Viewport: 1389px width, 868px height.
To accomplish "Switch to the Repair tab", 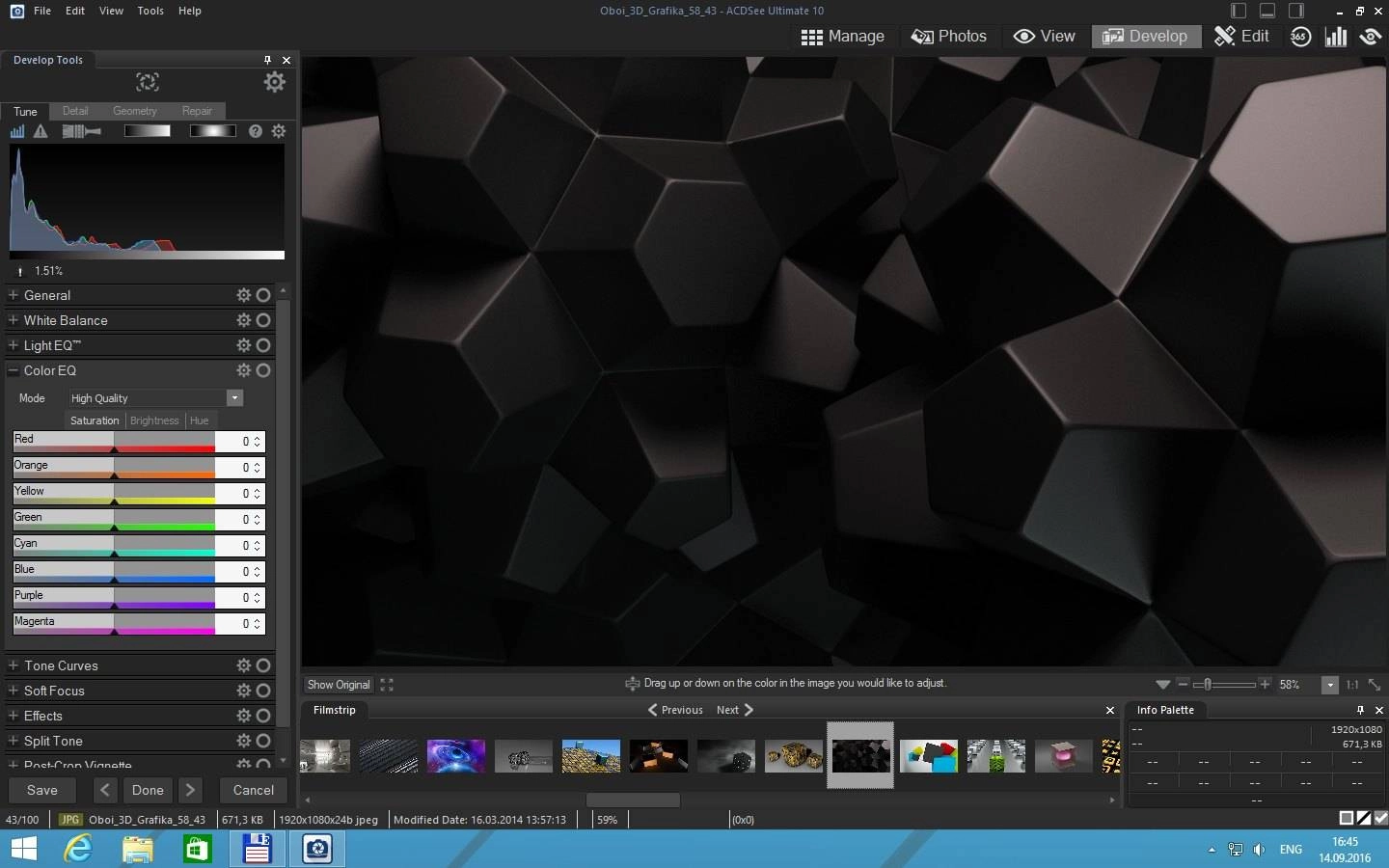I will (197, 111).
